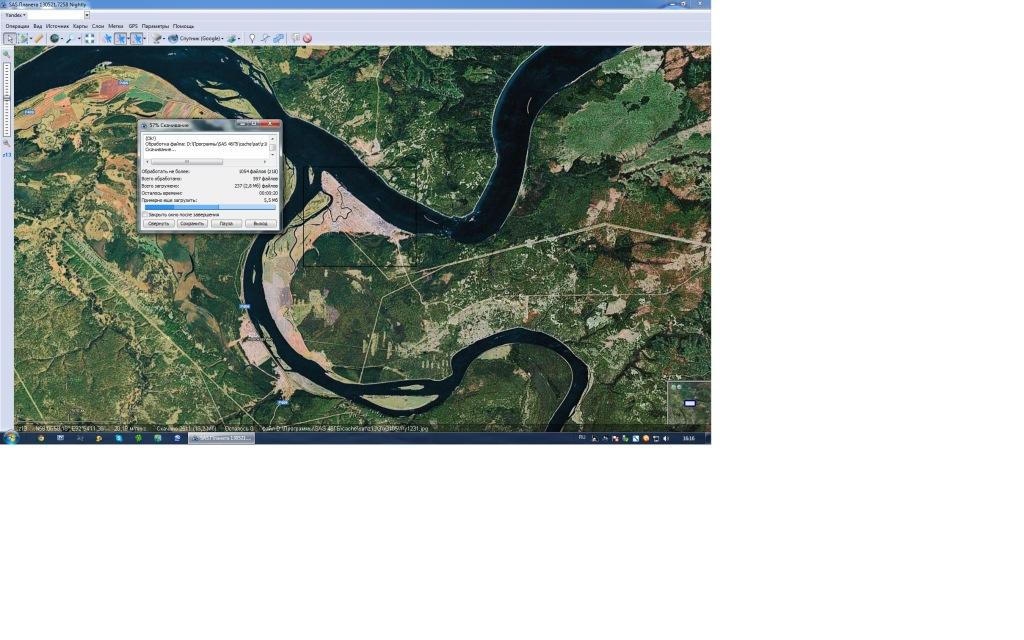Click the zoom-in magnifier on left sidebar
1024x640 pixels.
pyautogui.click(x=6, y=55)
